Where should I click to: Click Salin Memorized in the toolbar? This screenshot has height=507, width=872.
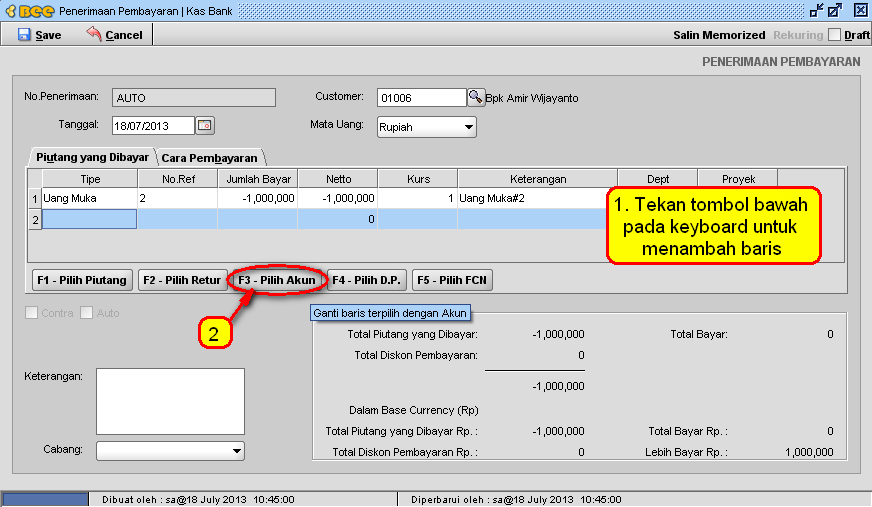719,35
